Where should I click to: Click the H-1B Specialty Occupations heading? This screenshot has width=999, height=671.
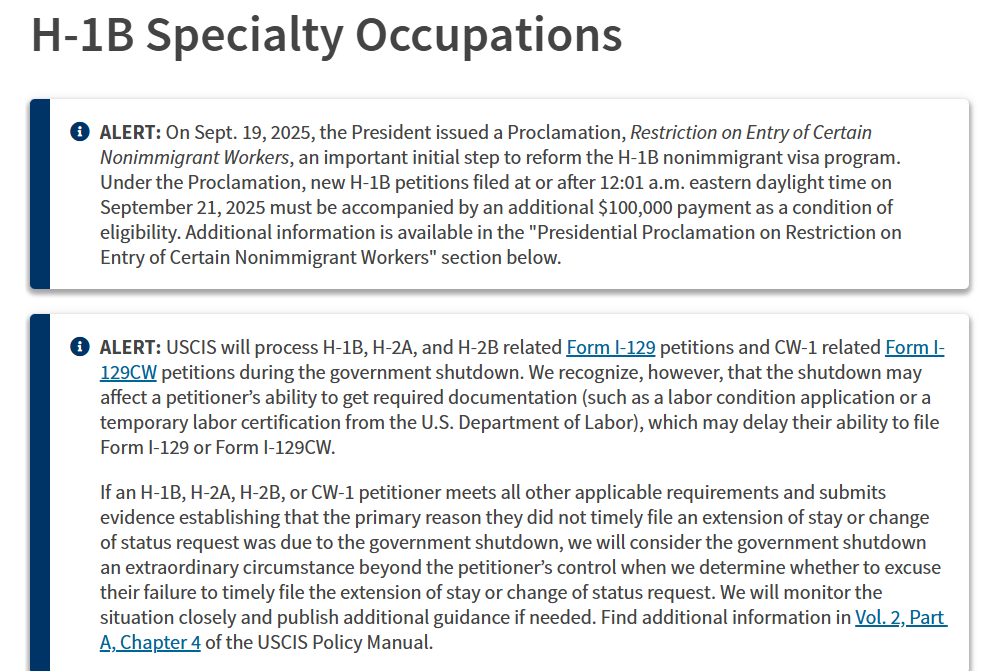[327, 36]
